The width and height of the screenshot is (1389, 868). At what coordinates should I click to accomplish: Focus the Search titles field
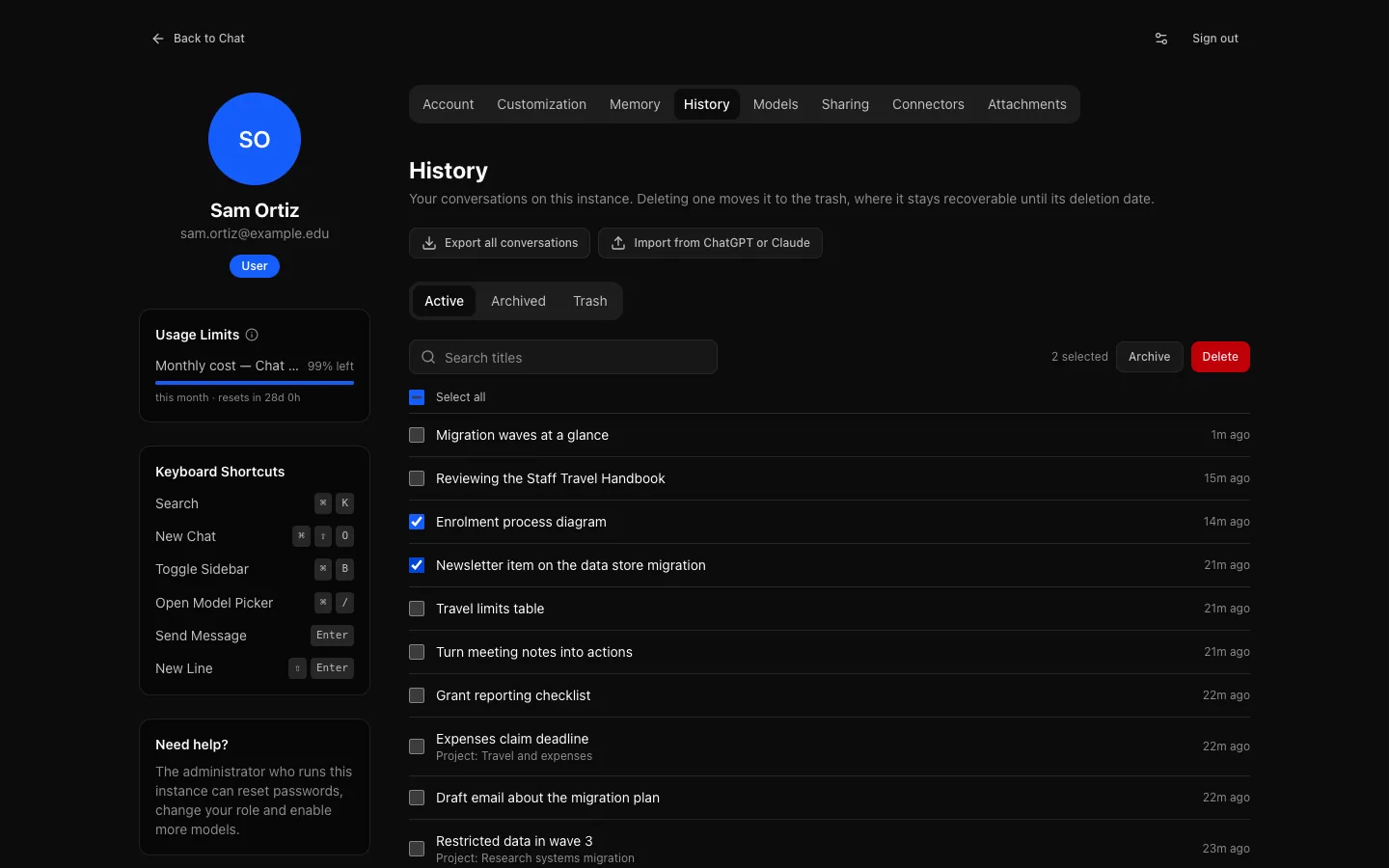563,357
